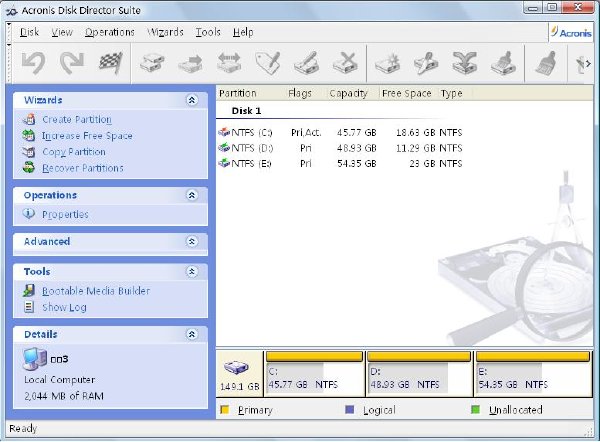Click the Increase free space toolbar icon
This screenshot has width=600, height=442.
tap(426, 63)
